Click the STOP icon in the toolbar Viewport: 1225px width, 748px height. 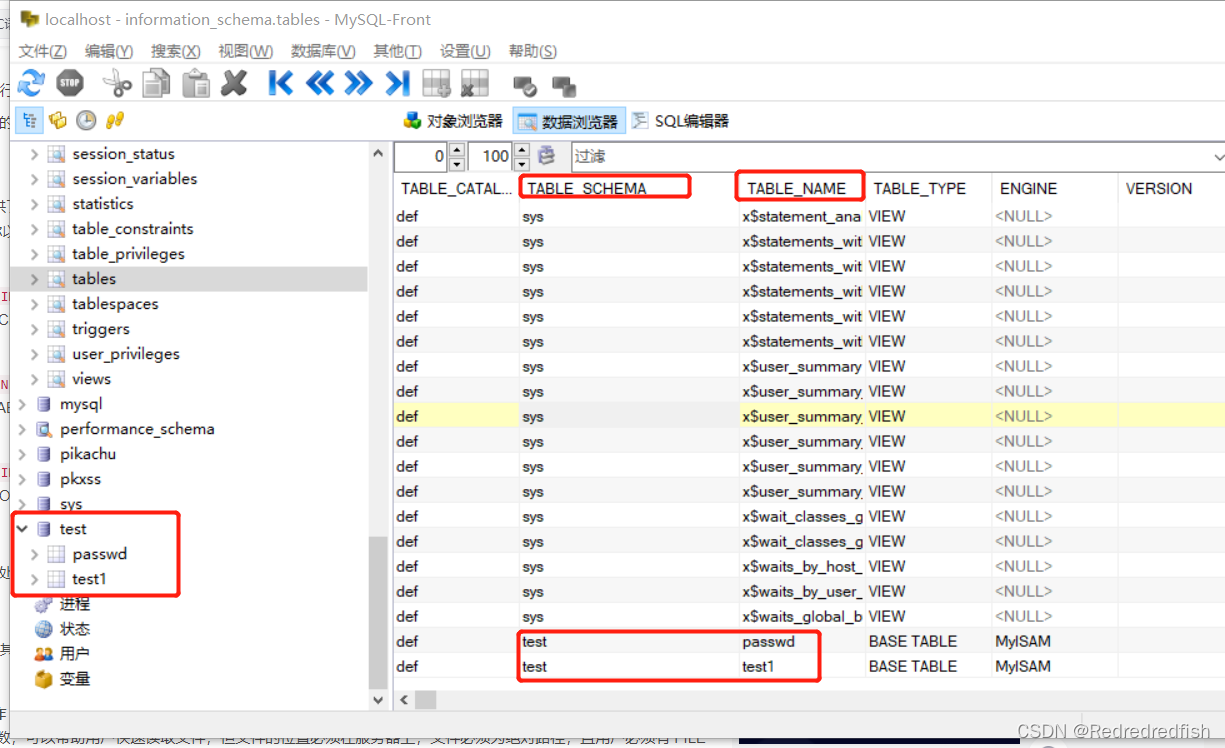70,83
